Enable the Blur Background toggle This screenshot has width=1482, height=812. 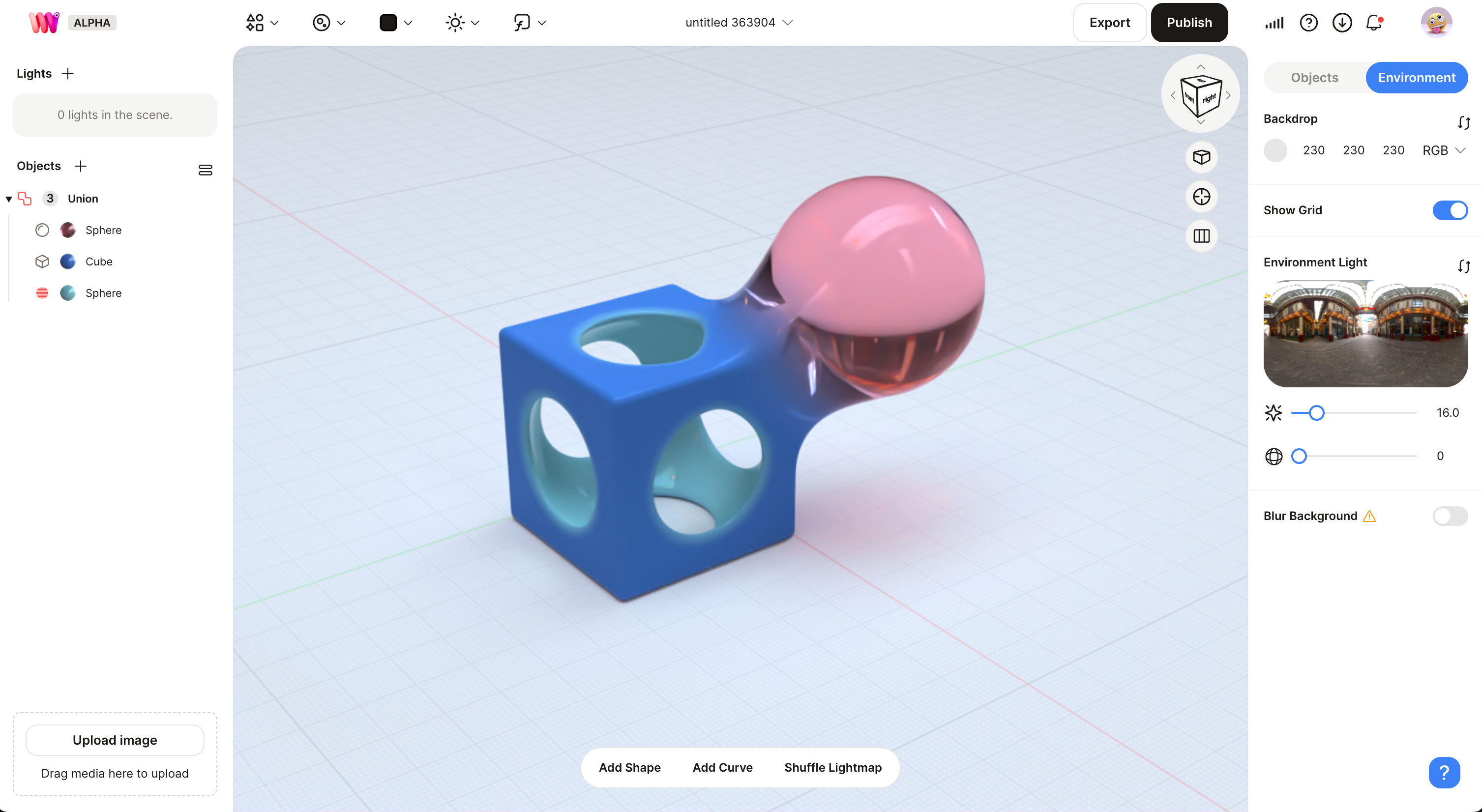click(x=1450, y=516)
